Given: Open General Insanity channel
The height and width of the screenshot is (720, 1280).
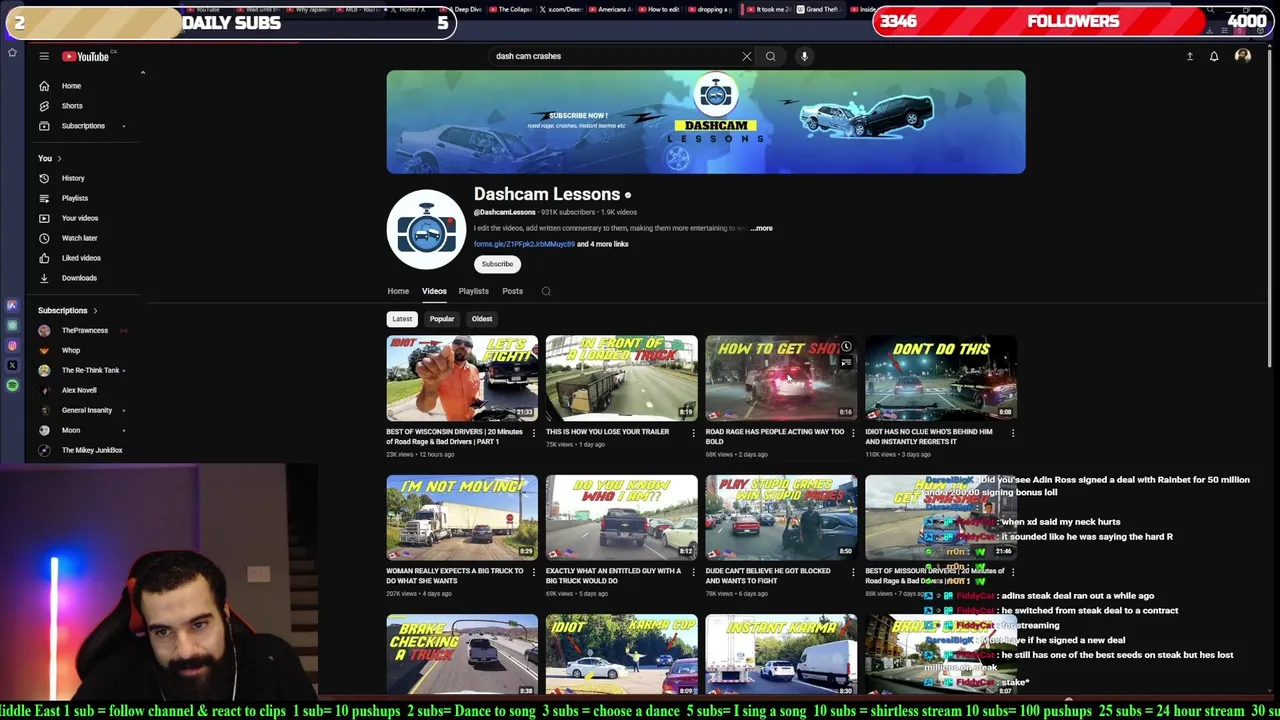Looking at the screenshot, I should pyautogui.click(x=87, y=410).
